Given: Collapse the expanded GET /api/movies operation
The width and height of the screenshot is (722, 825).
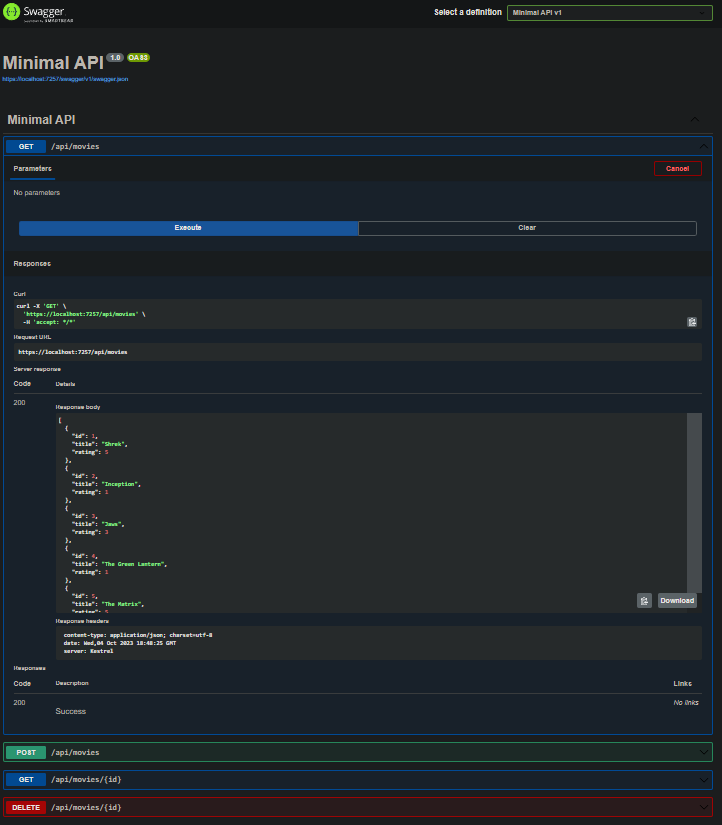Looking at the screenshot, I should click(x=702, y=146).
